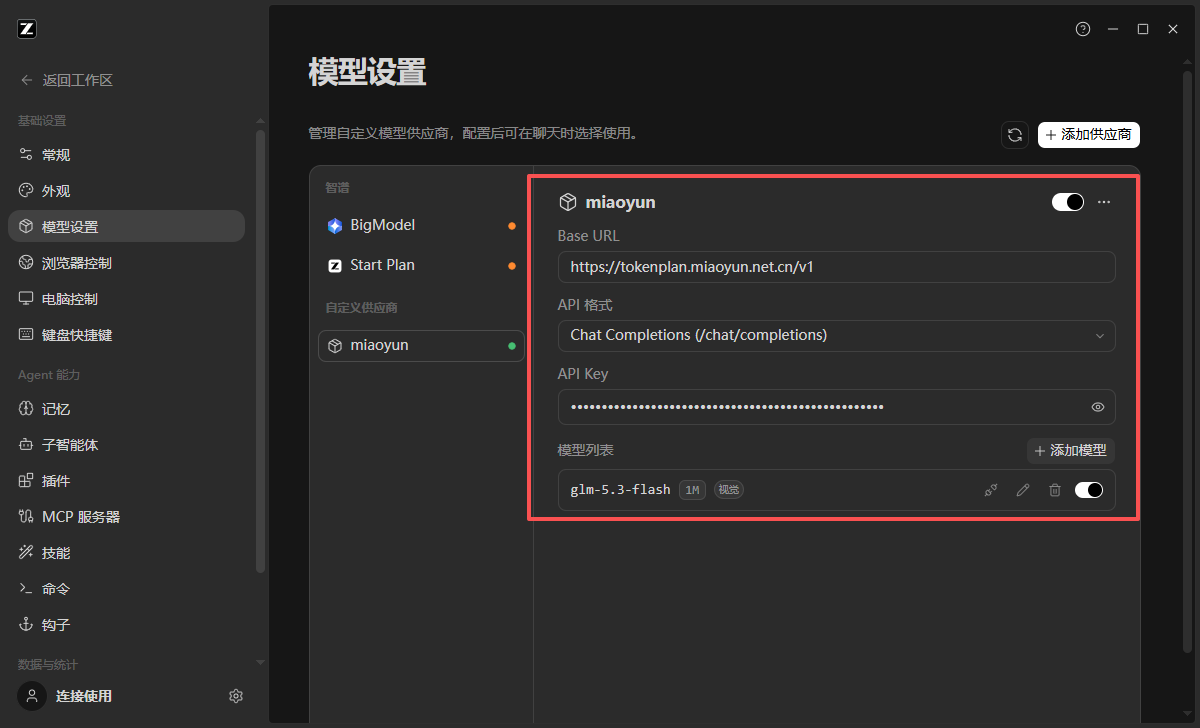Image resolution: width=1200 pixels, height=728 pixels.
Task: Open 常规 general settings
Action: pos(126,155)
